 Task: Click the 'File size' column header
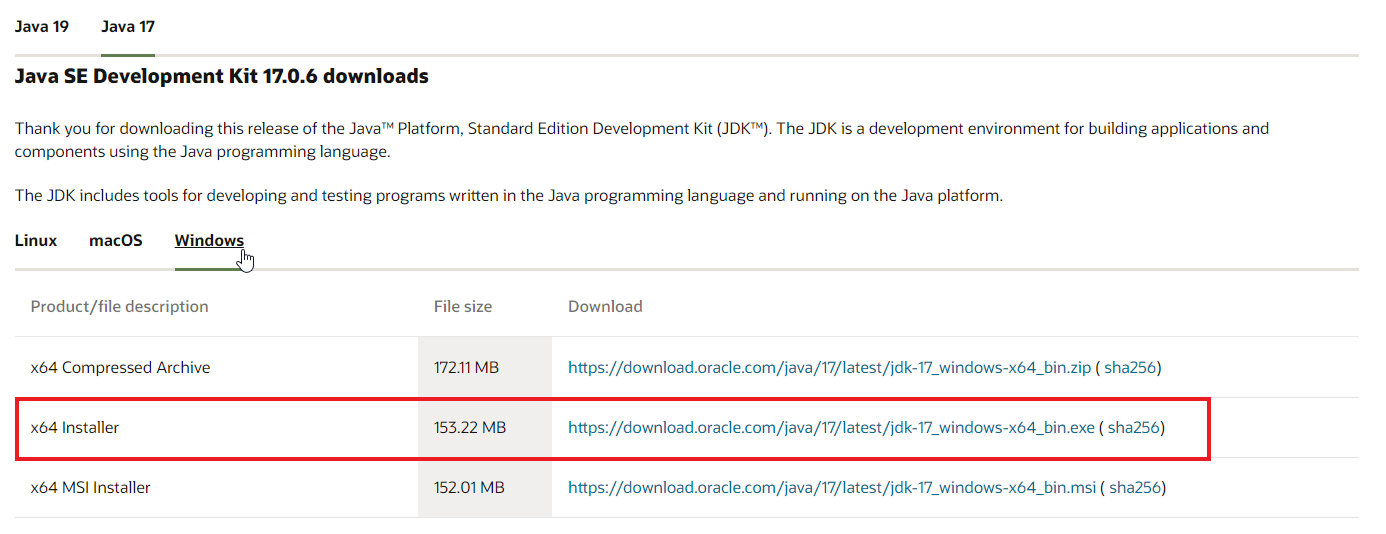463,306
